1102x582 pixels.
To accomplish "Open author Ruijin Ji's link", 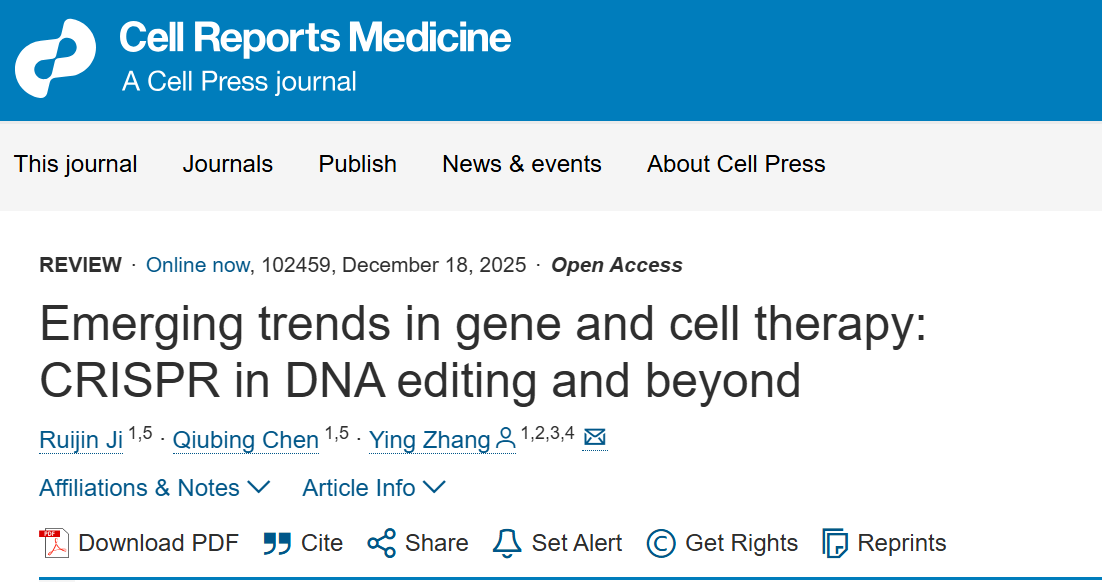I will [x=80, y=440].
